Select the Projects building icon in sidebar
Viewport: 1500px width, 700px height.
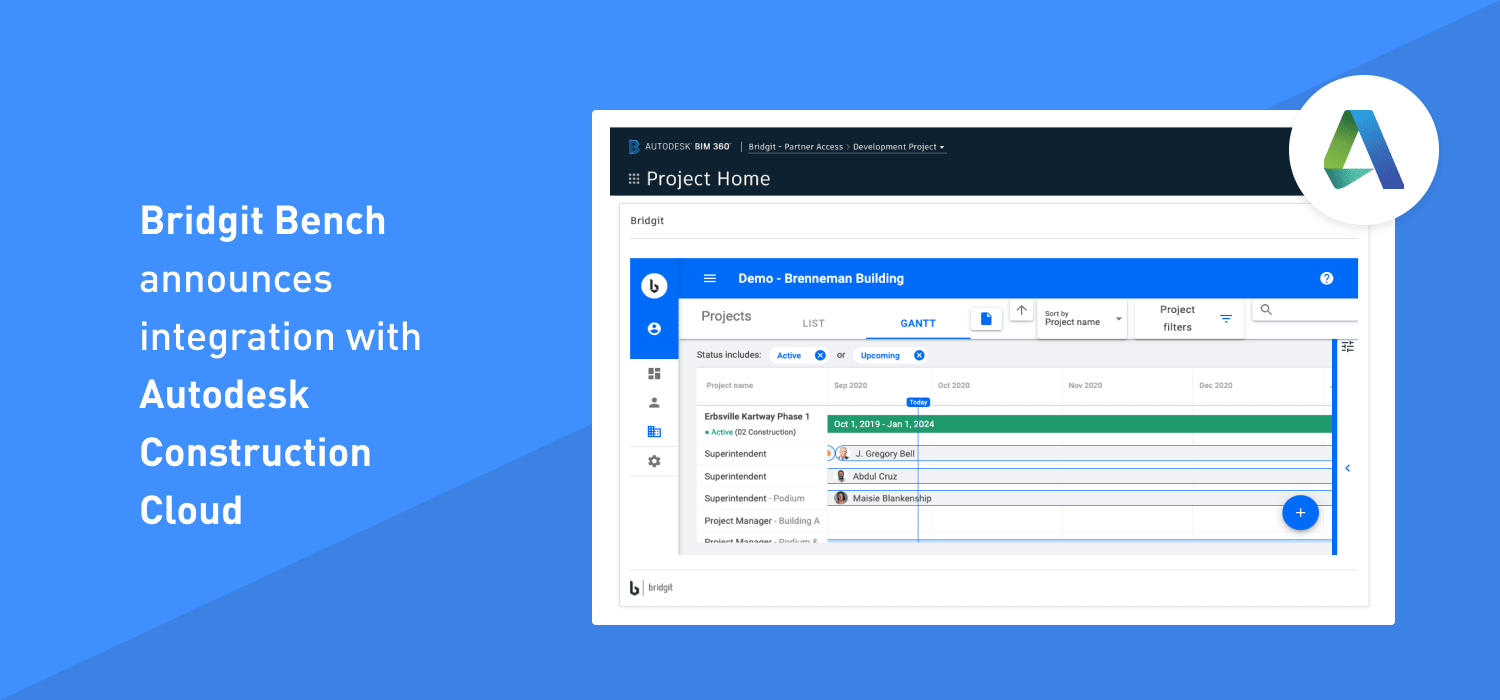click(x=654, y=432)
